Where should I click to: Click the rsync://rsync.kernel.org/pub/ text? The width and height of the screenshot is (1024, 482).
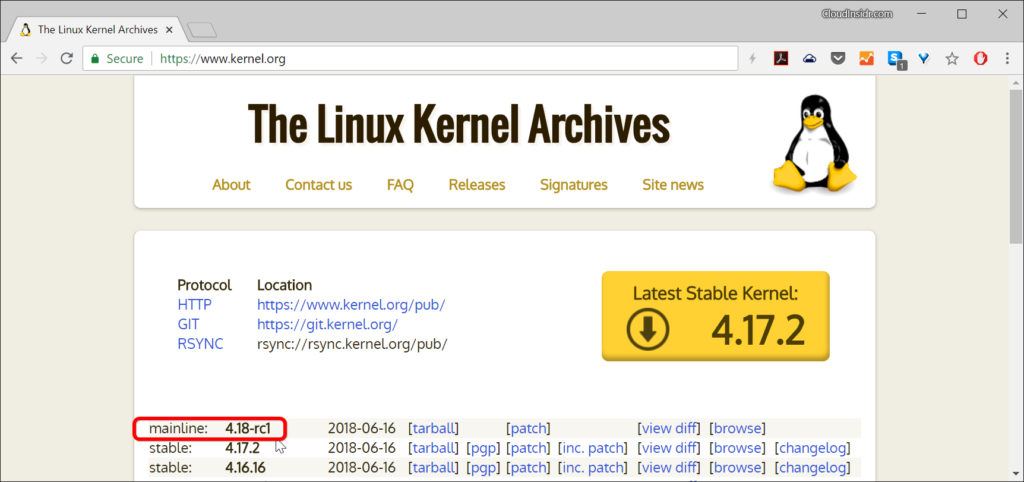point(352,344)
